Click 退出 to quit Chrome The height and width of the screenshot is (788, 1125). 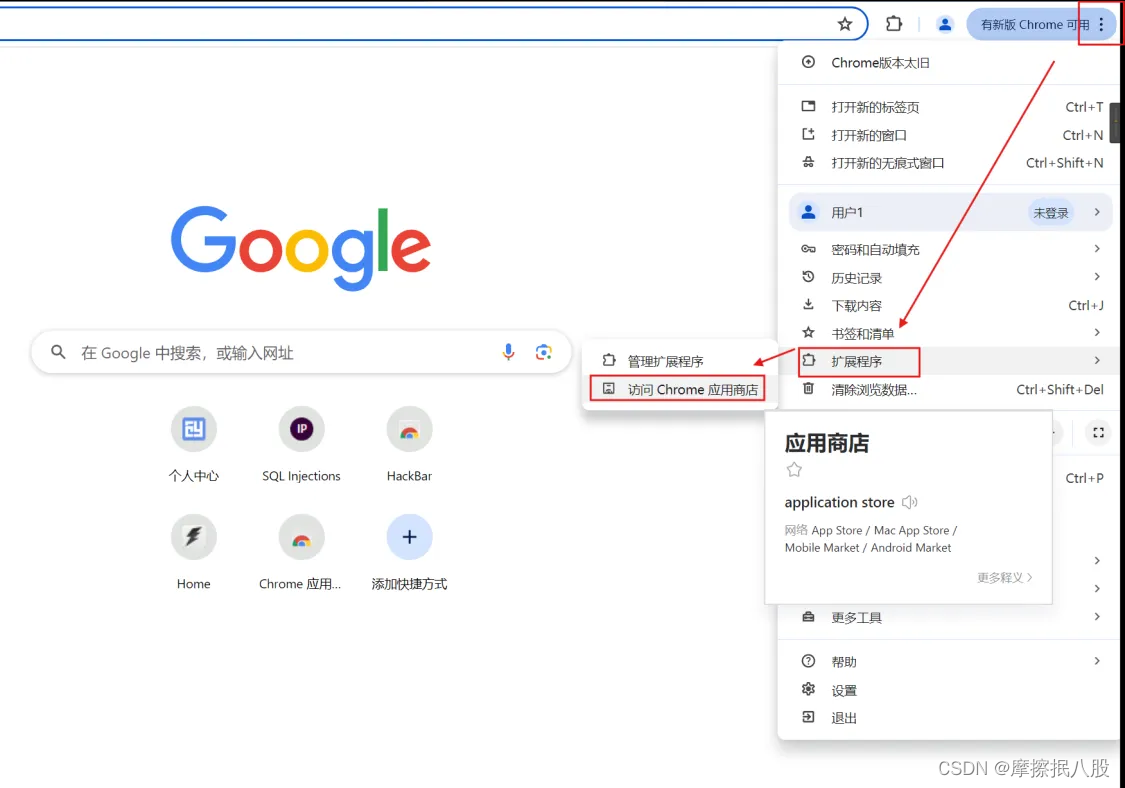949,718
